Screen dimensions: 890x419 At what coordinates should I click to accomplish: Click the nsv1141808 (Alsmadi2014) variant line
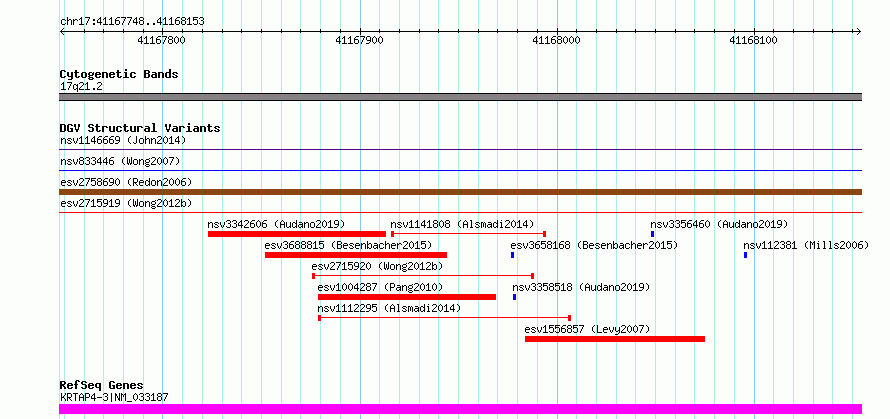pos(468,234)
